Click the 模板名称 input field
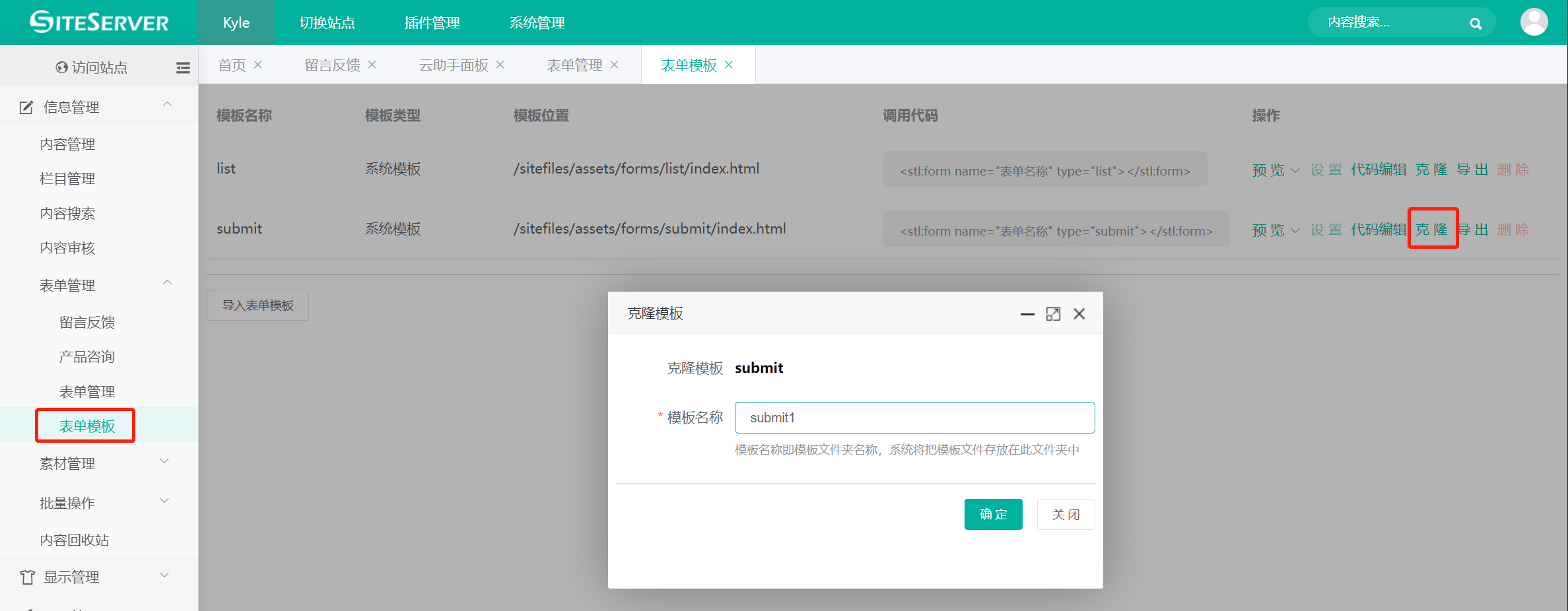 click(x=914, y=418)
